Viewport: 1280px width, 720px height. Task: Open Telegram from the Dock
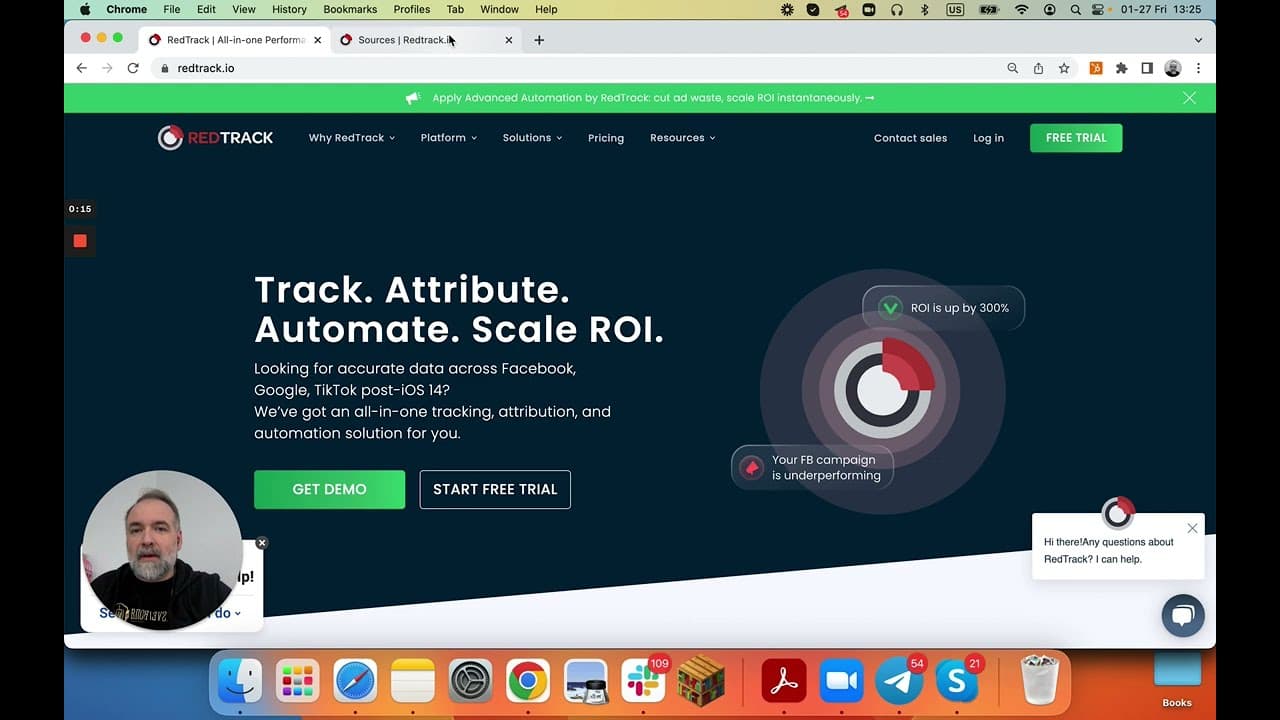pos(899,681)
